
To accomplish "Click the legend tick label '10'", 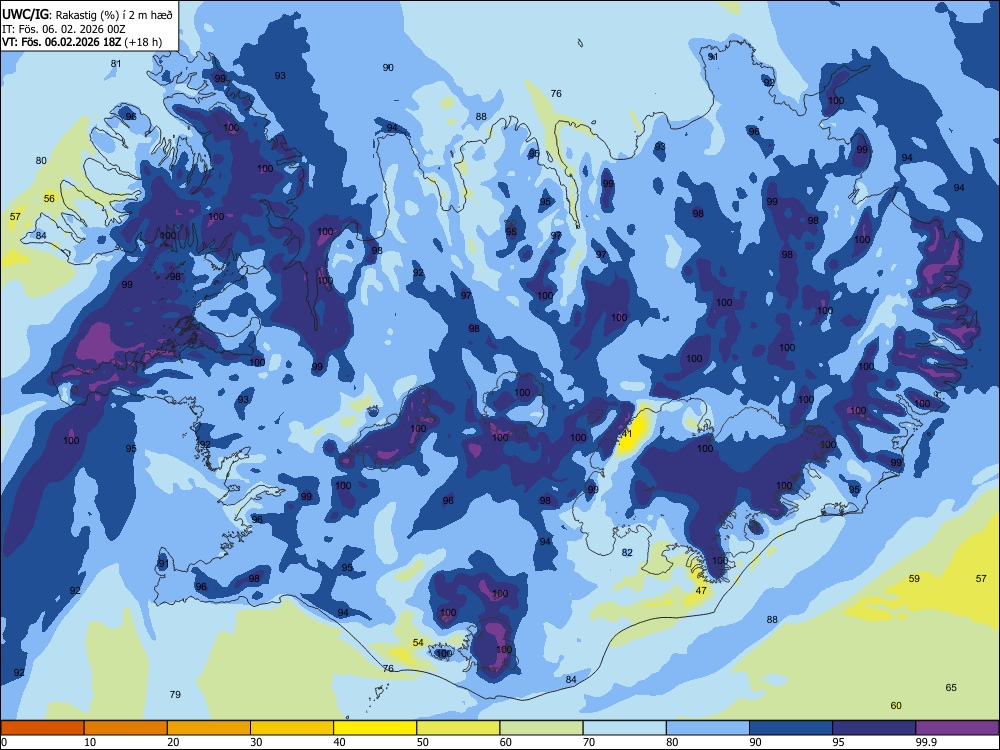I will point(90,742).
